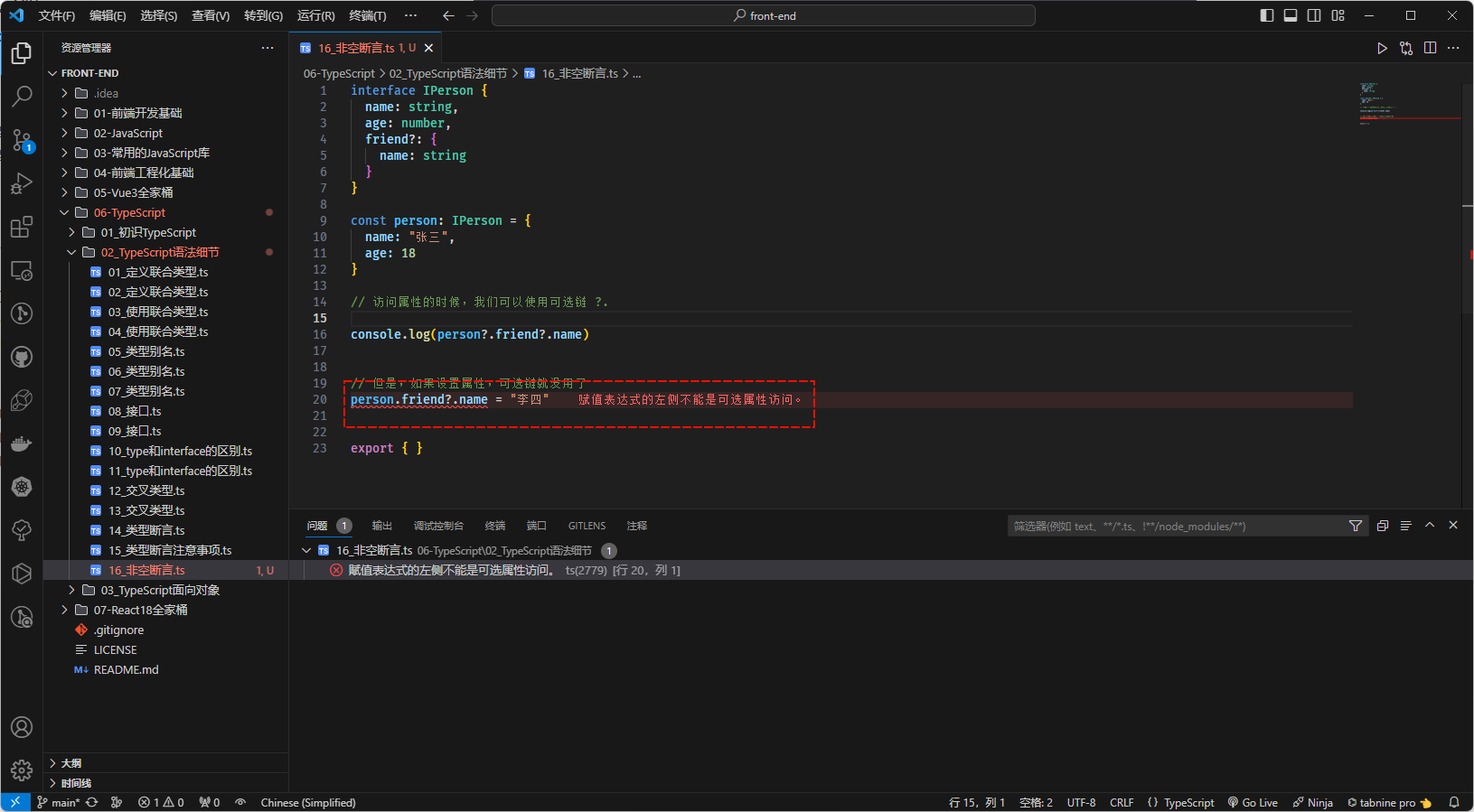
Task: Open the Docker view in activity bar
Action: (22, 443)
